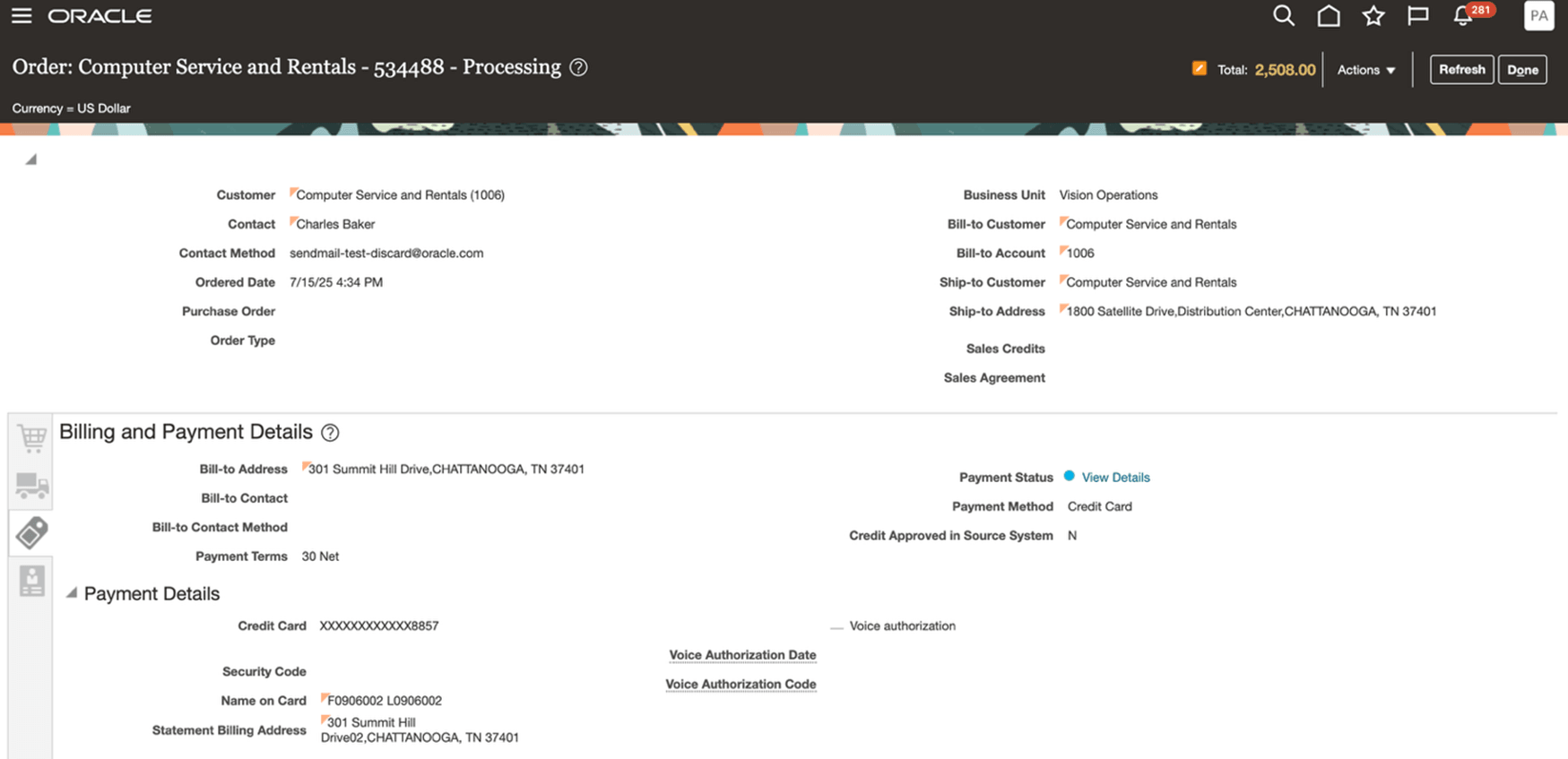Click Bill-to Address 301 Summit Hill Drive value

click(446, 470)
